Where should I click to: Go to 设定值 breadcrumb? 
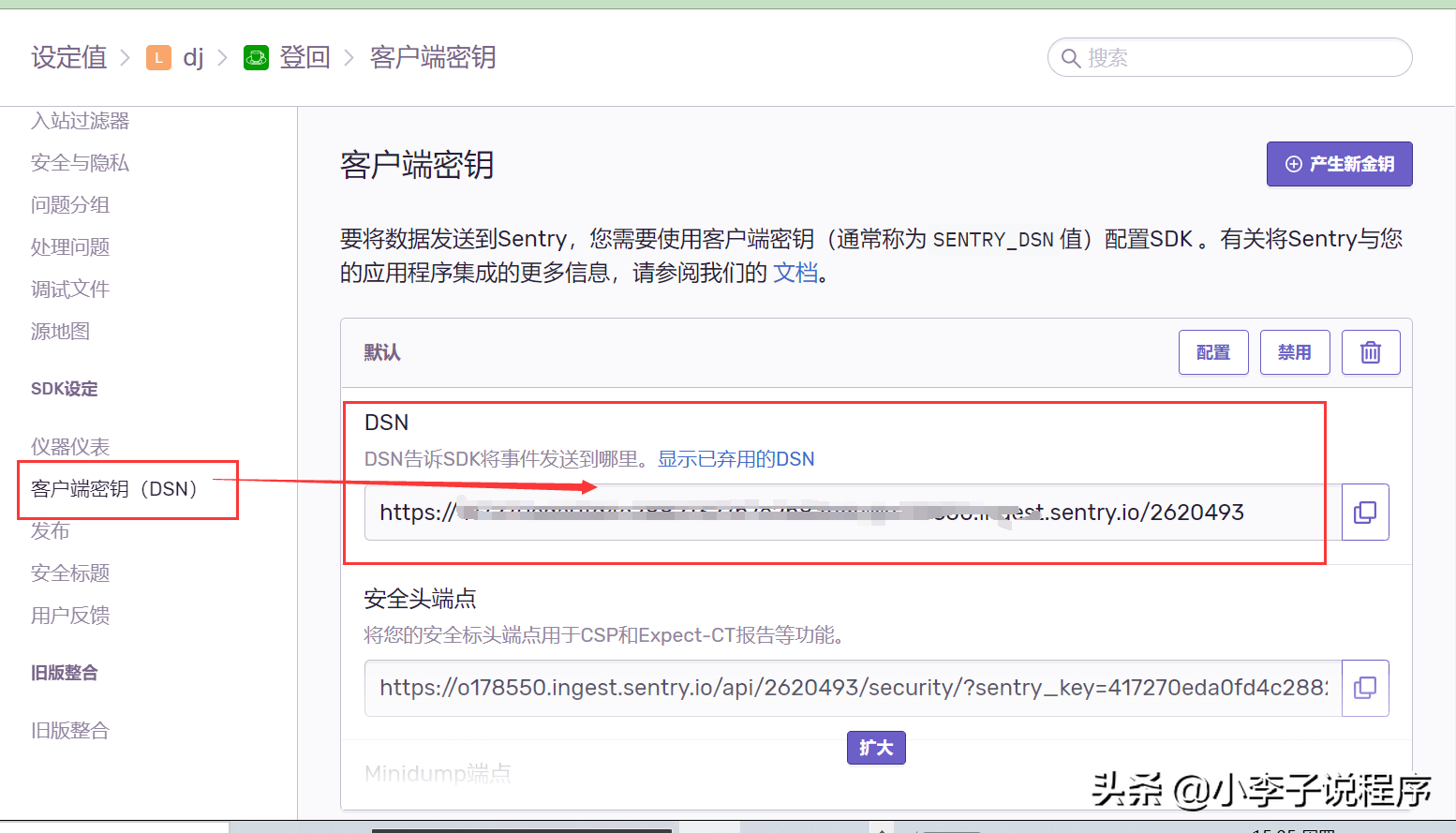tap(69, 58)
